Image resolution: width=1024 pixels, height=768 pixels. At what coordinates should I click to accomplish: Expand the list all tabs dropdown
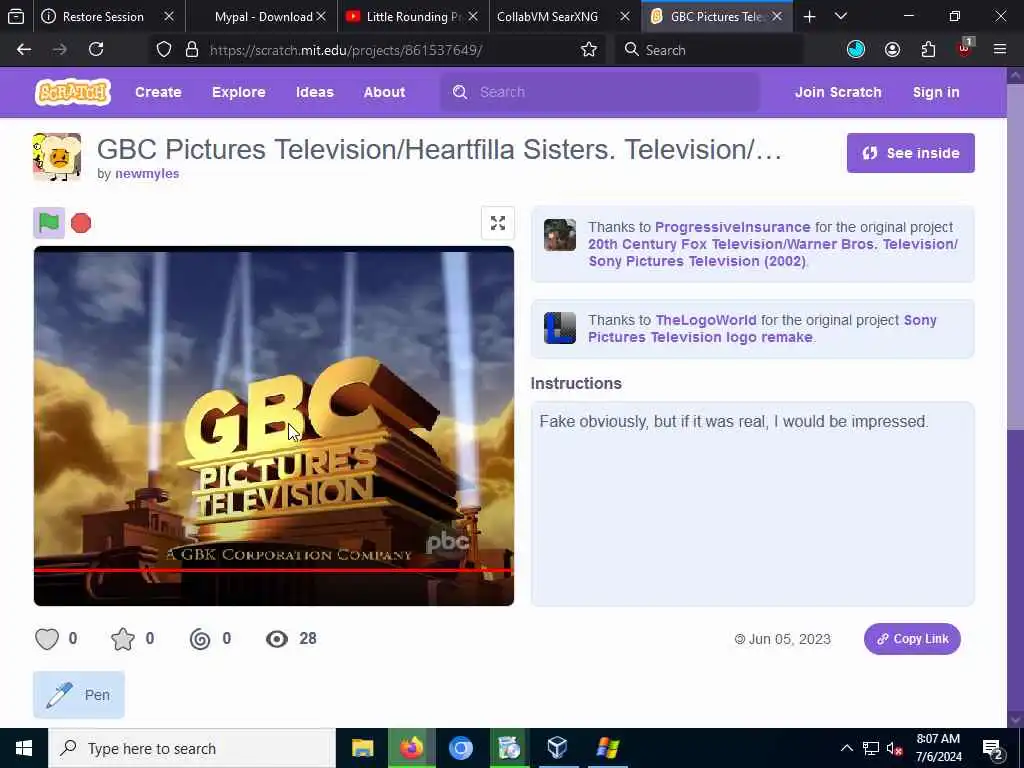(x=840, y=16)
